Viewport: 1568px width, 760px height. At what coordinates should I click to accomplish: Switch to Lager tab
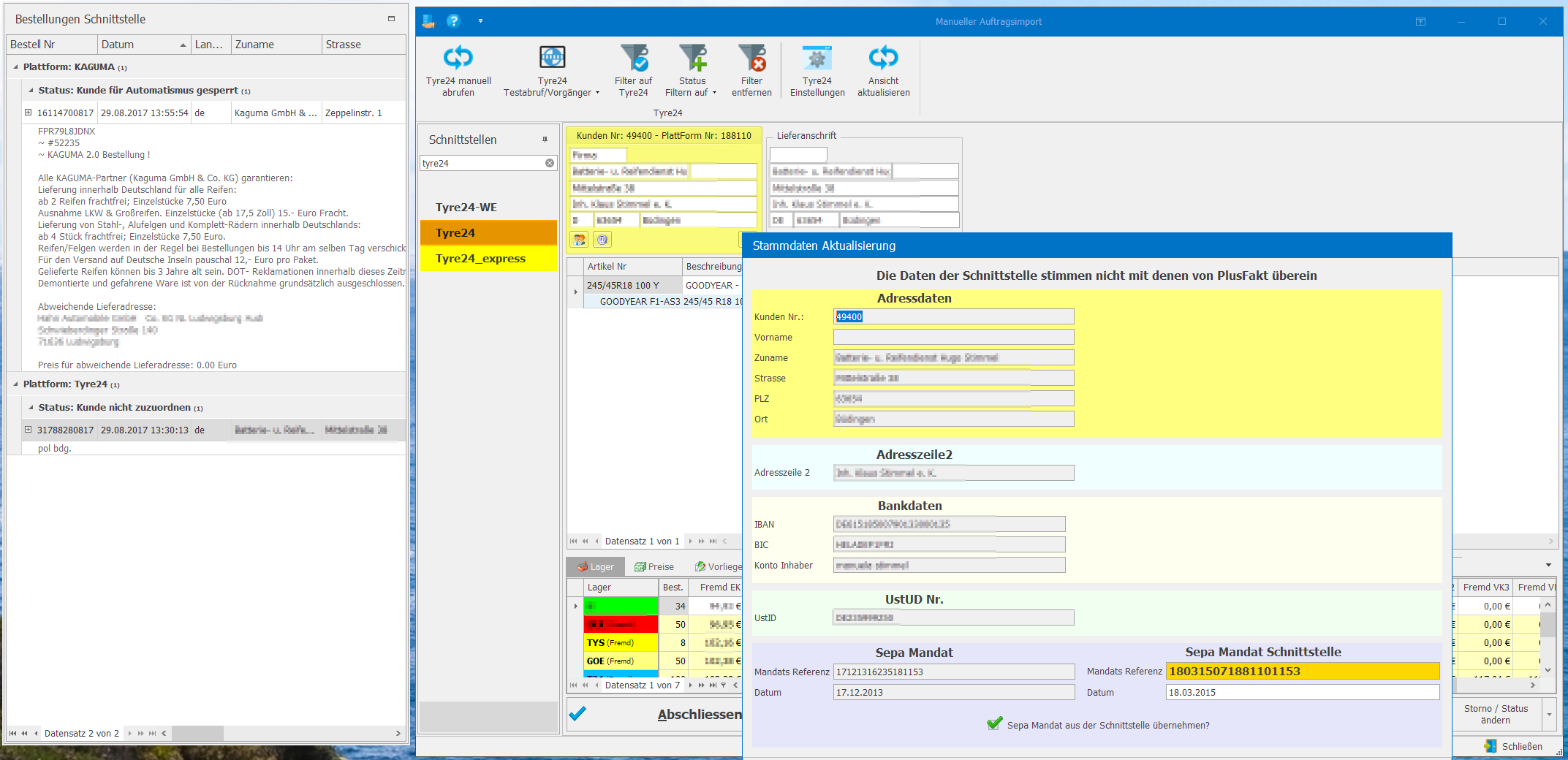[x=595, y=566]
